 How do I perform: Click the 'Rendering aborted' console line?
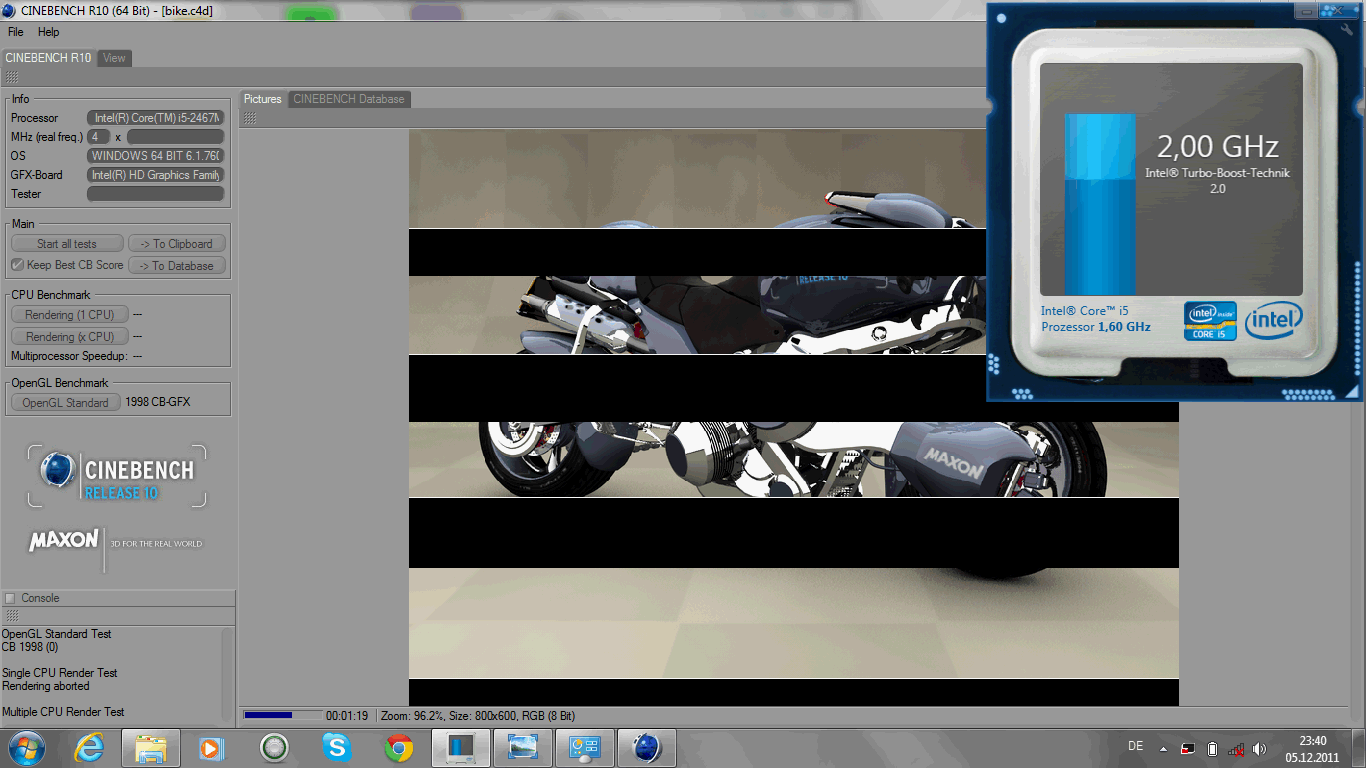[45, 686]
